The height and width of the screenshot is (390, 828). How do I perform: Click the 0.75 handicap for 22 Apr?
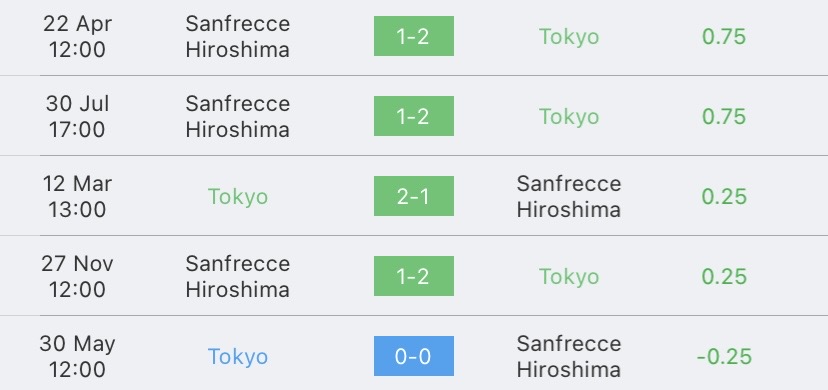723,36
